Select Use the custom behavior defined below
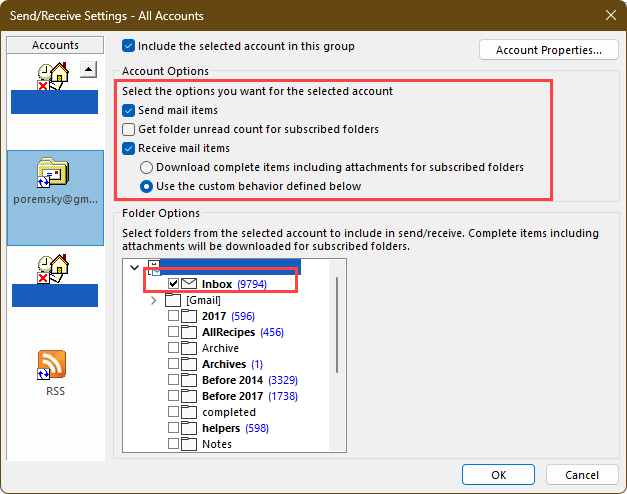The image size is (627, 494). 146,186
